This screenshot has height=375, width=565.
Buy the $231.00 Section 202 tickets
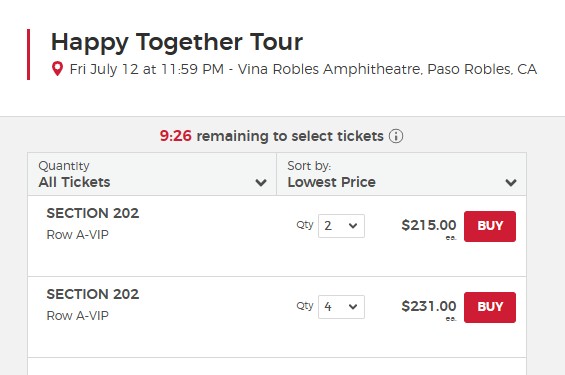490,307
